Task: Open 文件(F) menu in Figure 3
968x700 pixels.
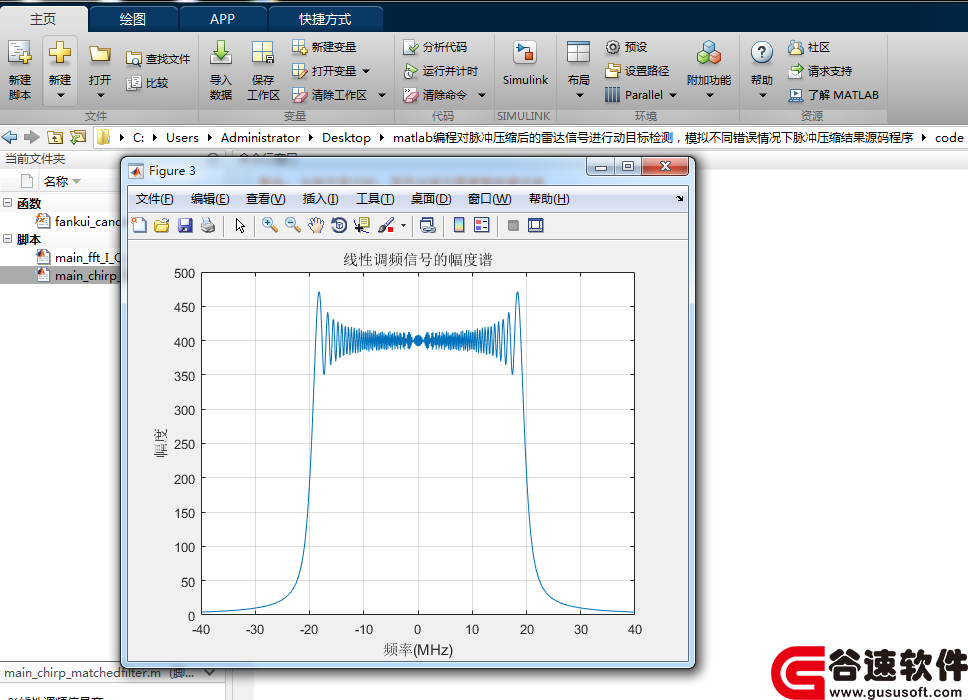Action: click(154, 199)
